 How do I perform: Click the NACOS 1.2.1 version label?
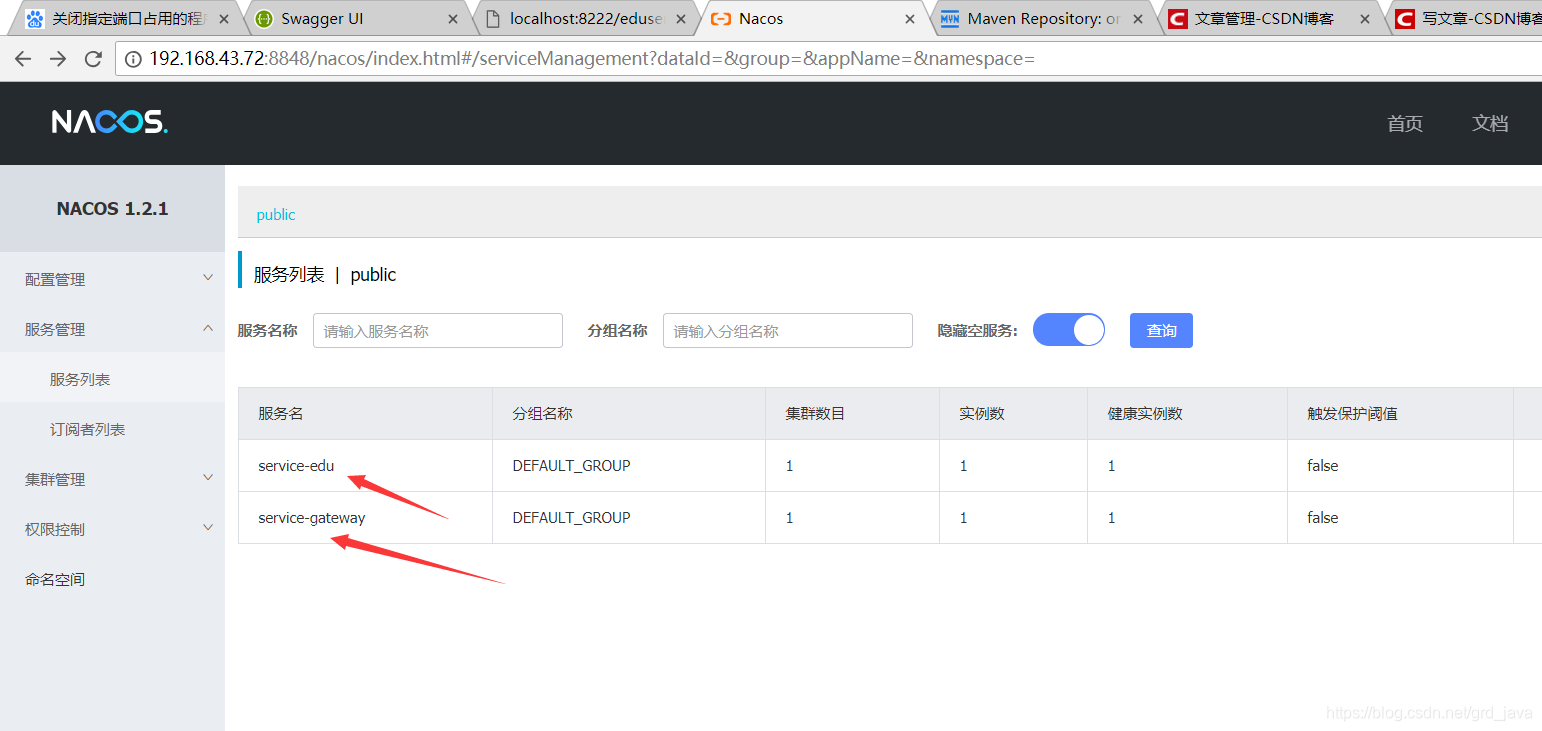tap(112, 209)
